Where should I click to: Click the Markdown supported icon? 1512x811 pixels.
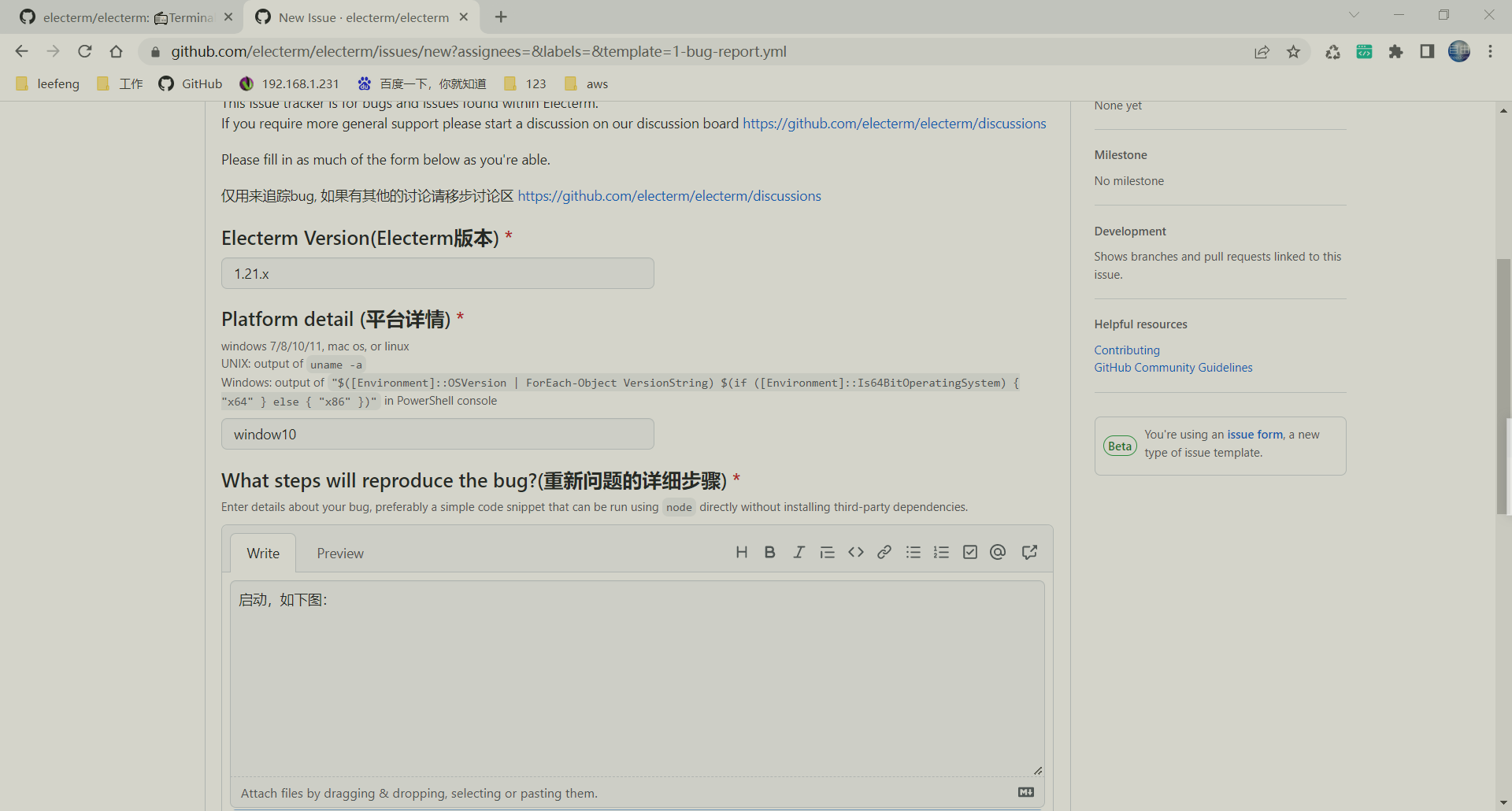(x=1026, y=792)
